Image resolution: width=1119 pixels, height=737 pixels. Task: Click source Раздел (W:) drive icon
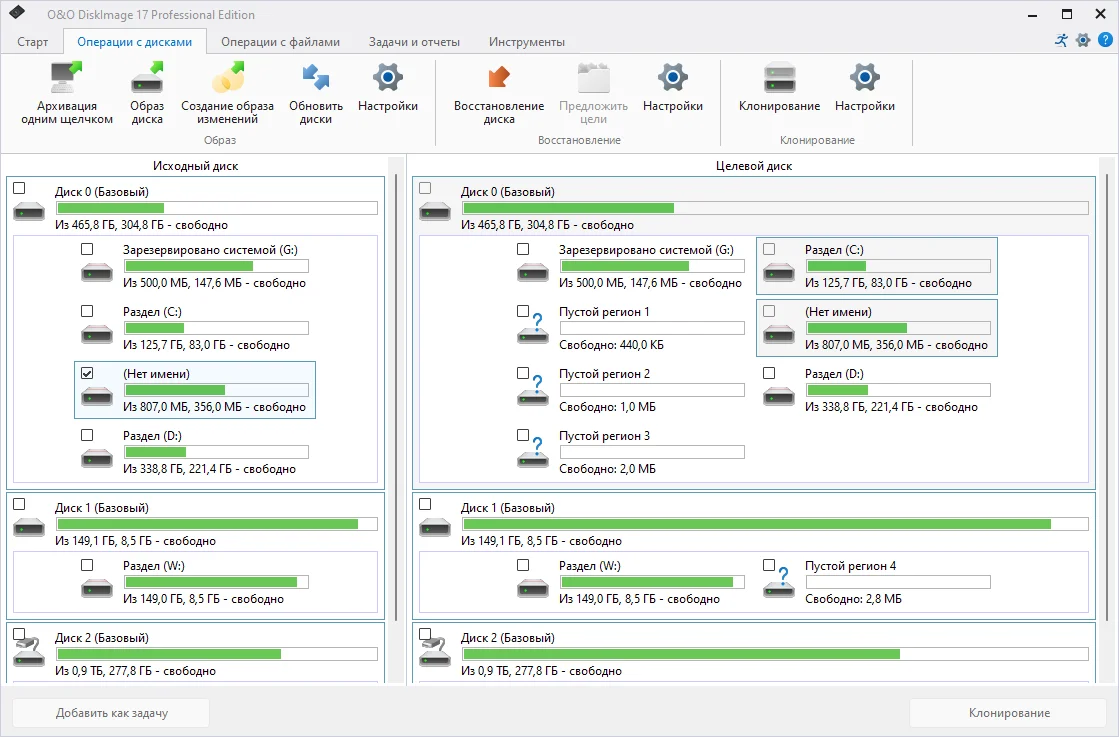[x=97, y=589]
